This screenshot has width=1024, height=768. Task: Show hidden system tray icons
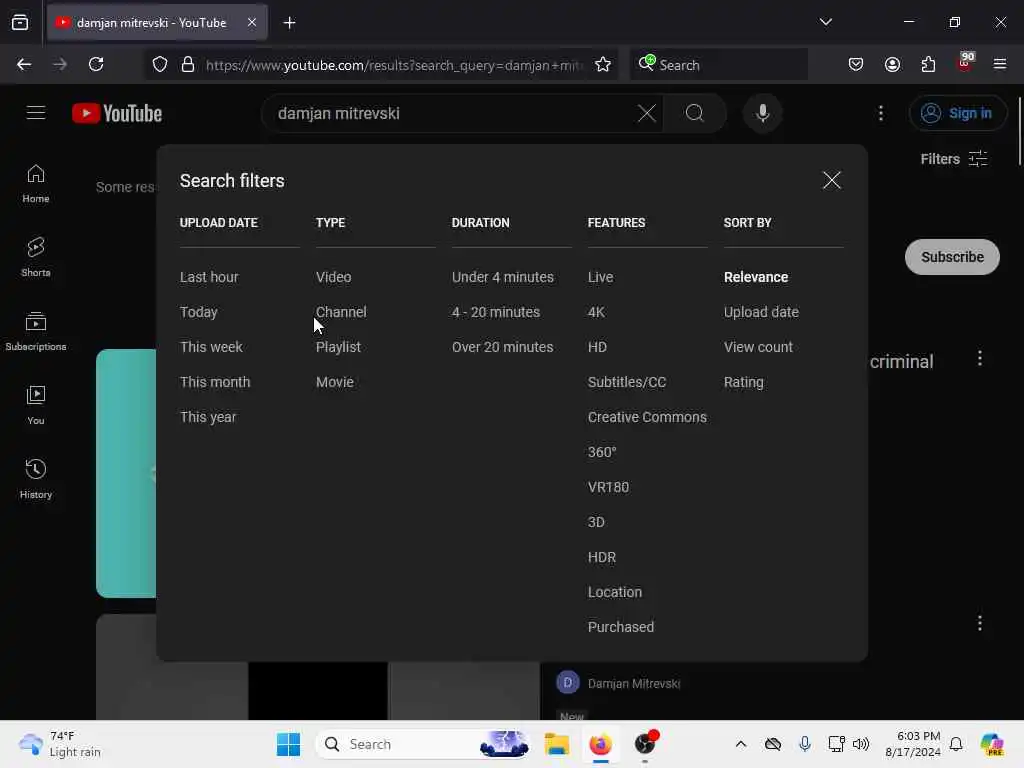click(741, 744)
